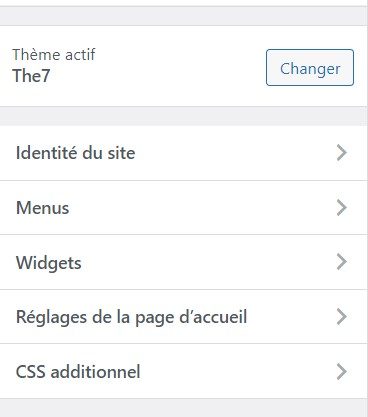This screenshot has width=368, height=417.
Task: Open the CSS additionnel section
Action: [x=183, y=371]
